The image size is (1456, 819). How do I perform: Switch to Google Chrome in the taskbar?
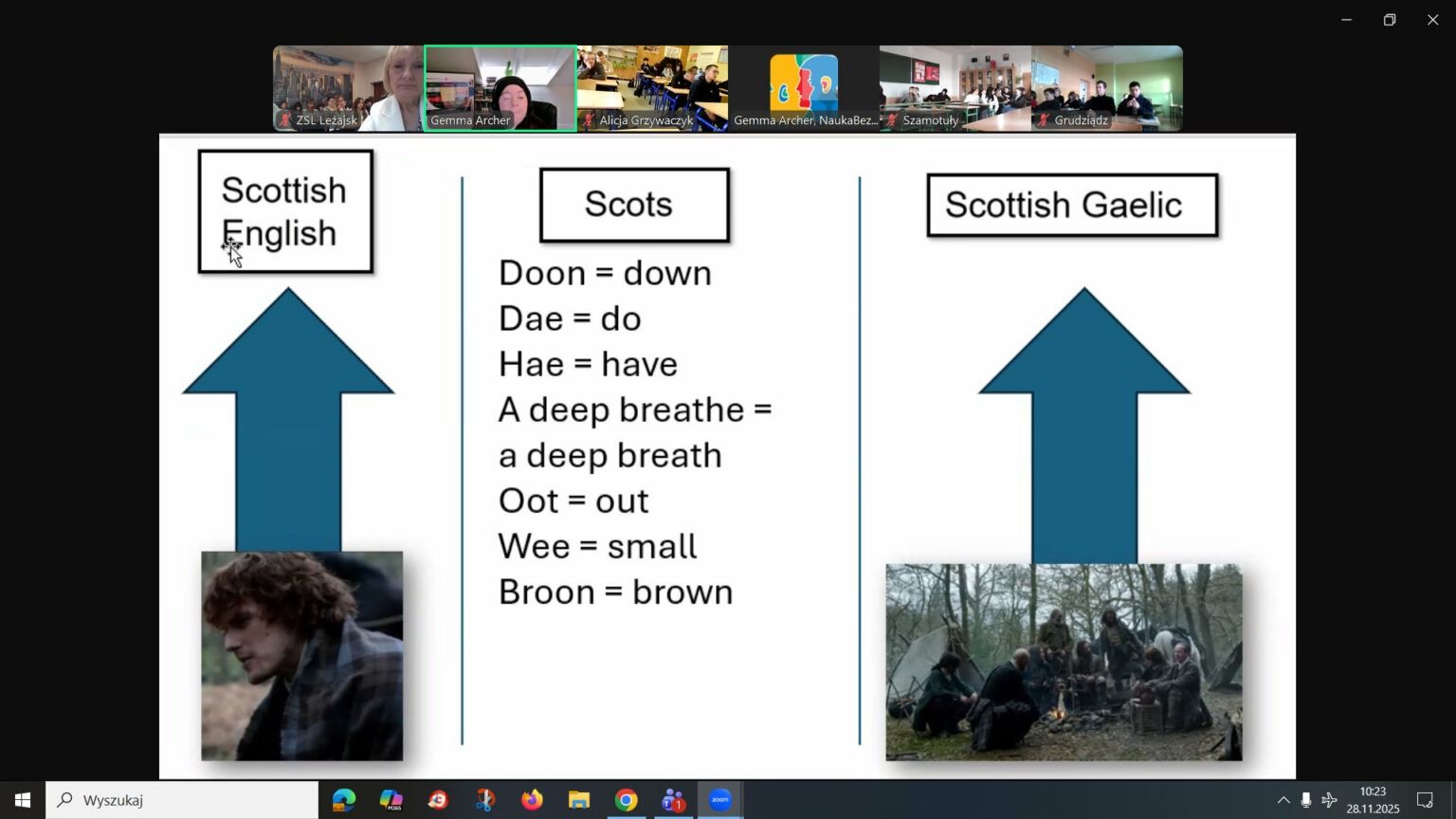point(626,800)
